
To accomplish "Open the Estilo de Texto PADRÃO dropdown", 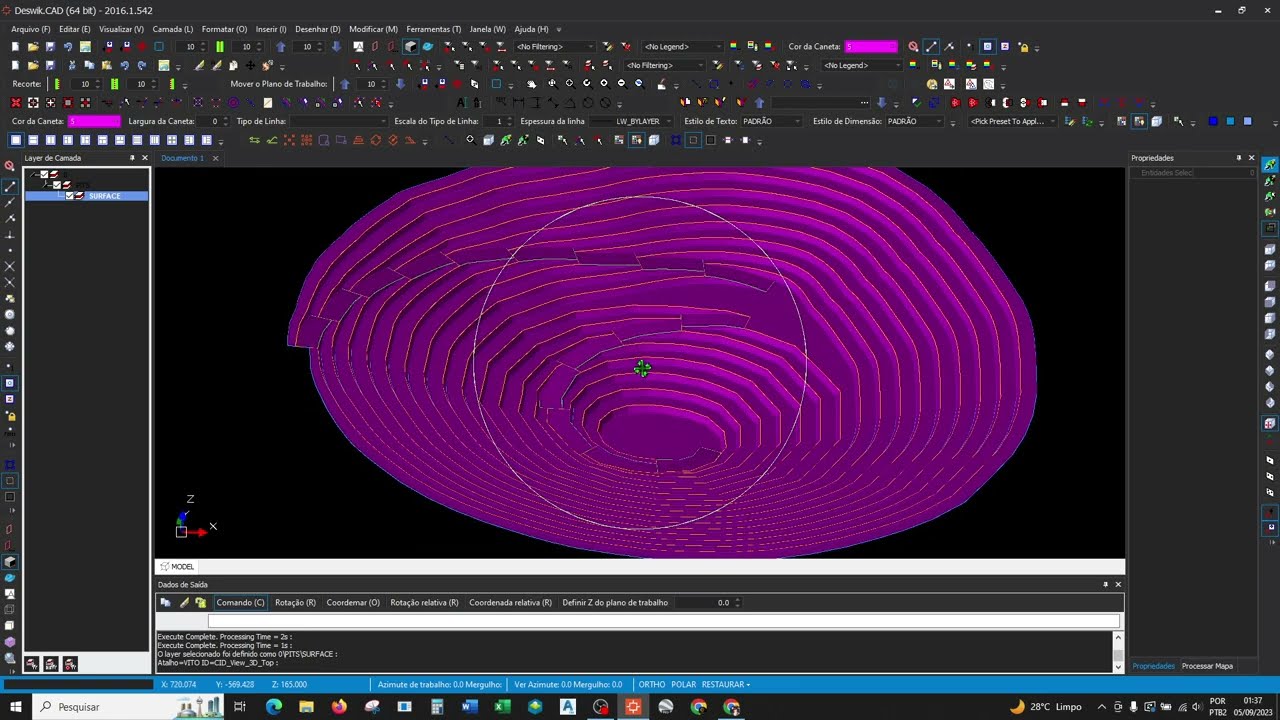I will [771, 121].
